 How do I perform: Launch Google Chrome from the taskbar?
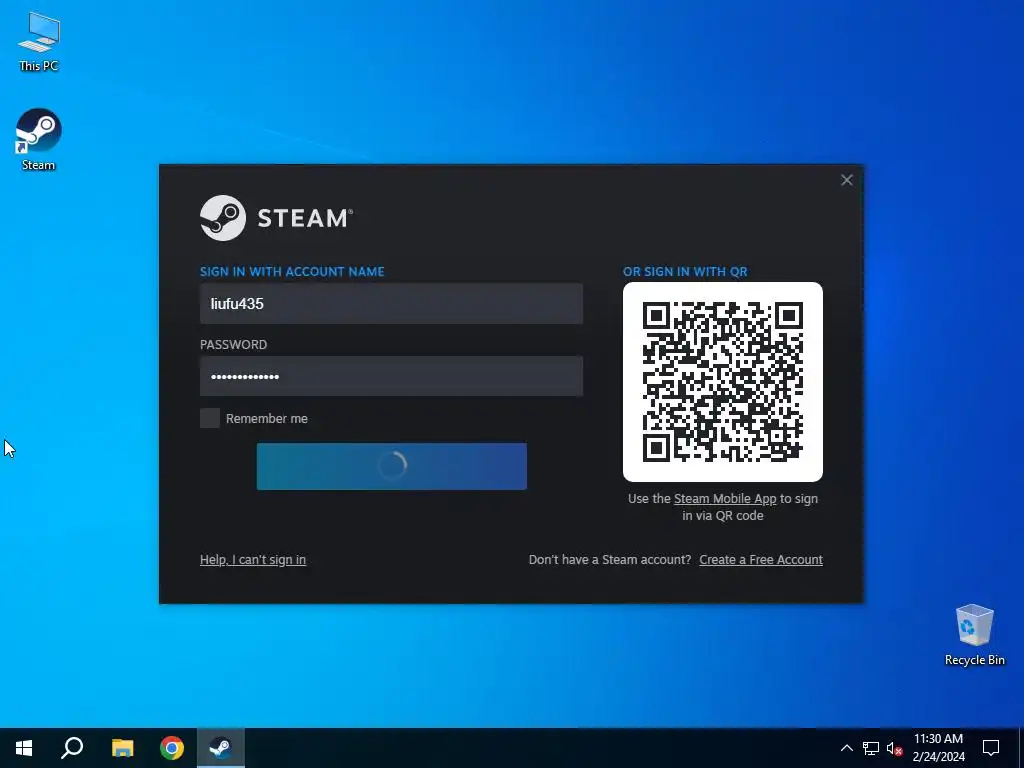[172, 748]
